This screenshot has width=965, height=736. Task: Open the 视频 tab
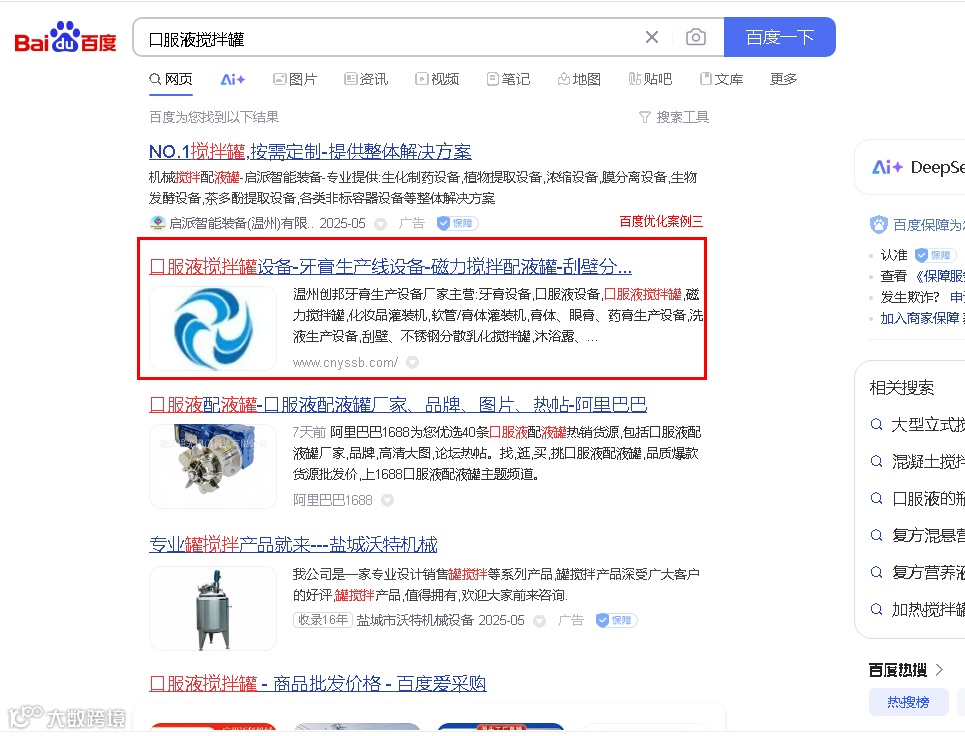tap(437, 79)
